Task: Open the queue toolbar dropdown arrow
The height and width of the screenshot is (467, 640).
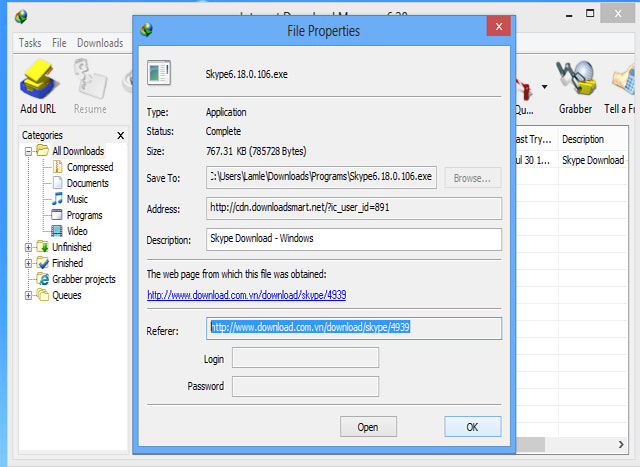Action: [544, 87]
